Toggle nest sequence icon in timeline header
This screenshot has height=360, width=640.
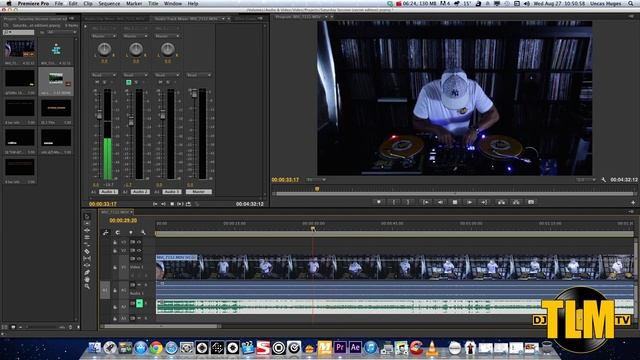point(106,232)
